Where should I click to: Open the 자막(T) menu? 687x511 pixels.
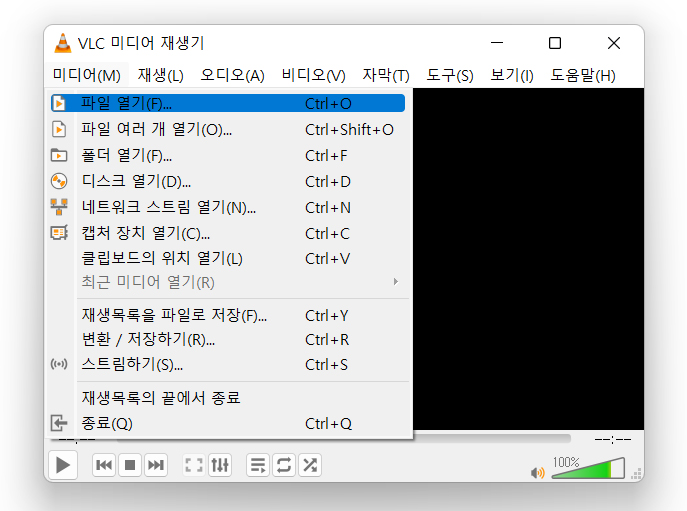click(386, 75)
